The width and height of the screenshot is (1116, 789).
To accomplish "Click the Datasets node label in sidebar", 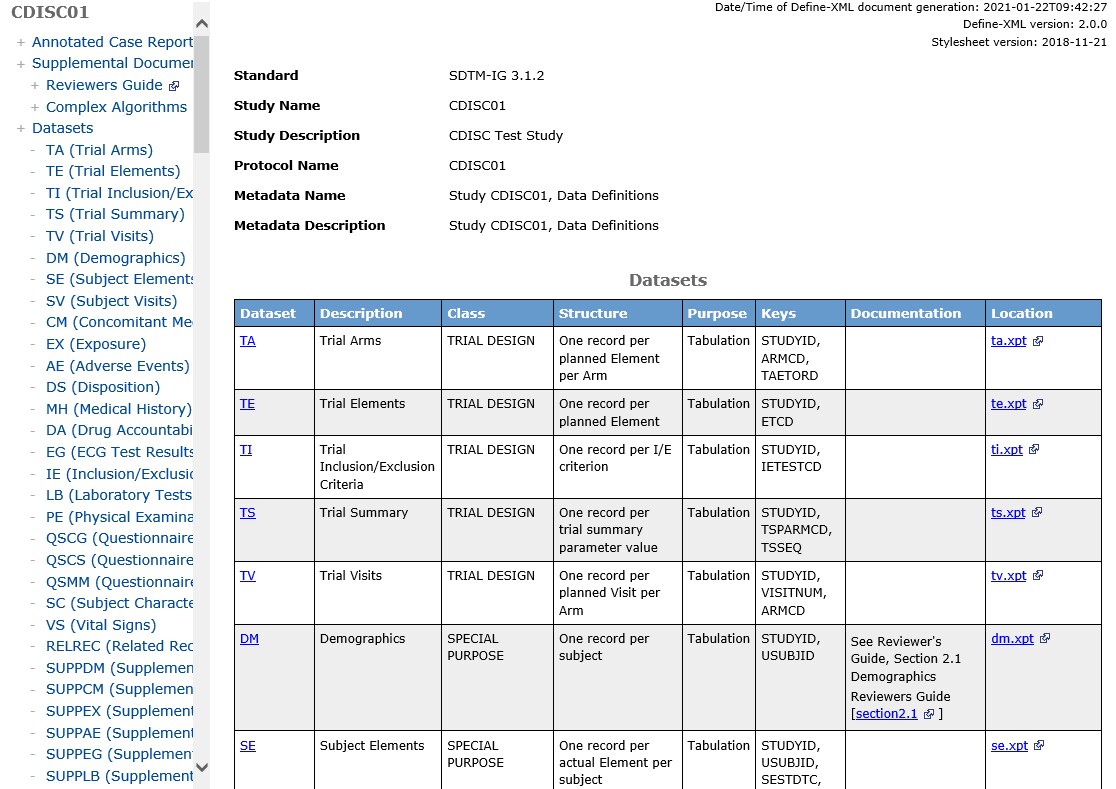I will click(63, 128).
